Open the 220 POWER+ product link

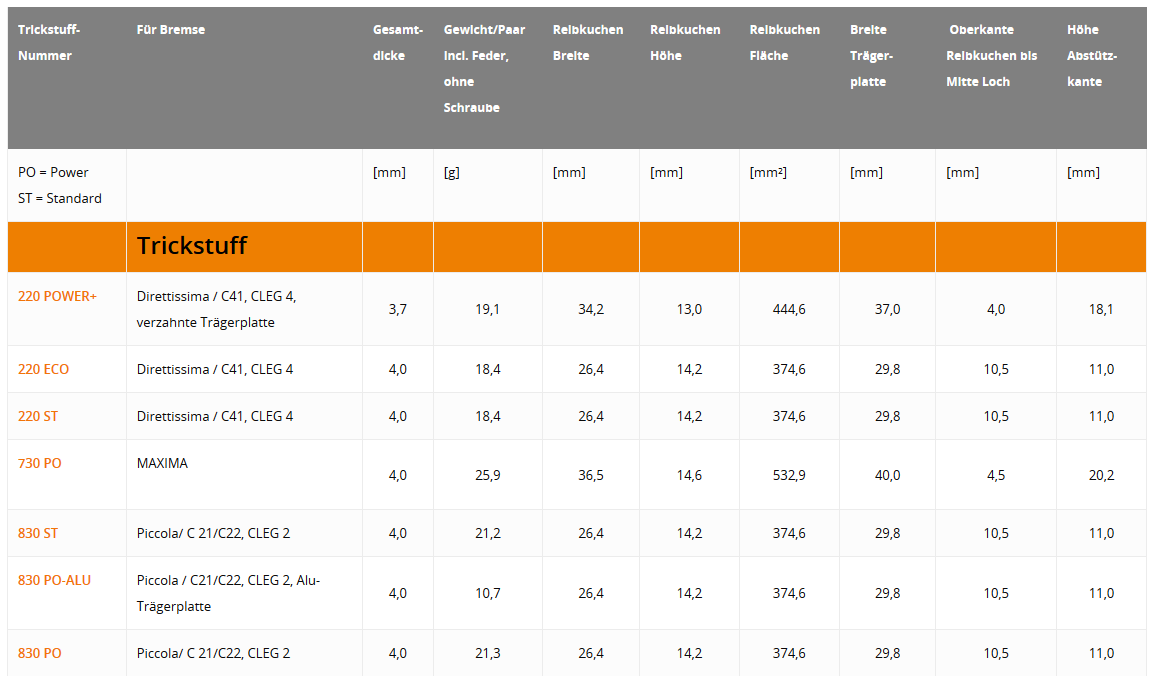click(57, 297)
